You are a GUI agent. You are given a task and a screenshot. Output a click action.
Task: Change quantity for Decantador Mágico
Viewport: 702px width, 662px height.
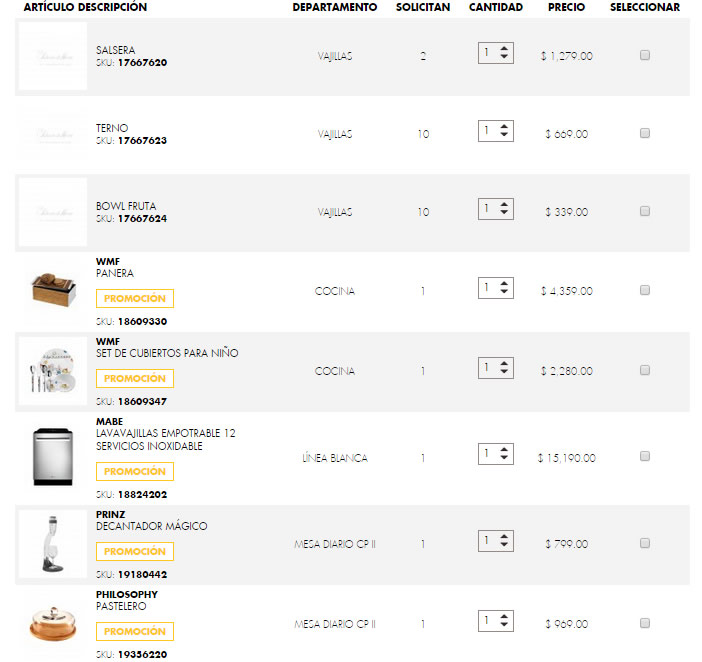pos(496,541)
